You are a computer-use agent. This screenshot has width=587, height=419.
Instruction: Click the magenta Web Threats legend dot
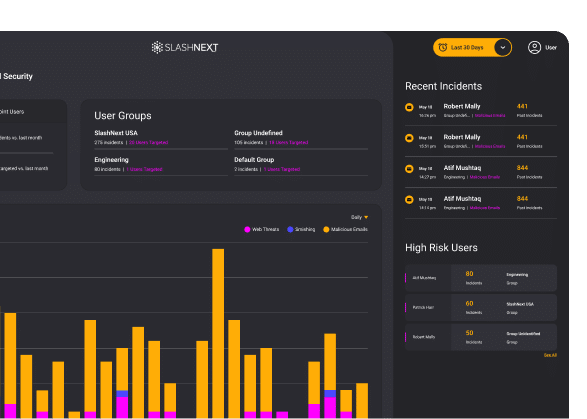pos(247,230)
